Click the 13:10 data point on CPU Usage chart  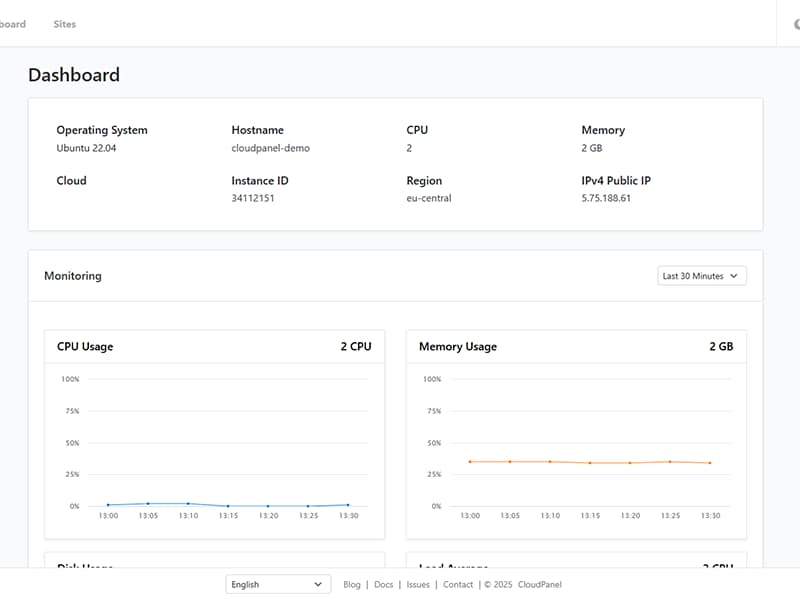point(188,504)
